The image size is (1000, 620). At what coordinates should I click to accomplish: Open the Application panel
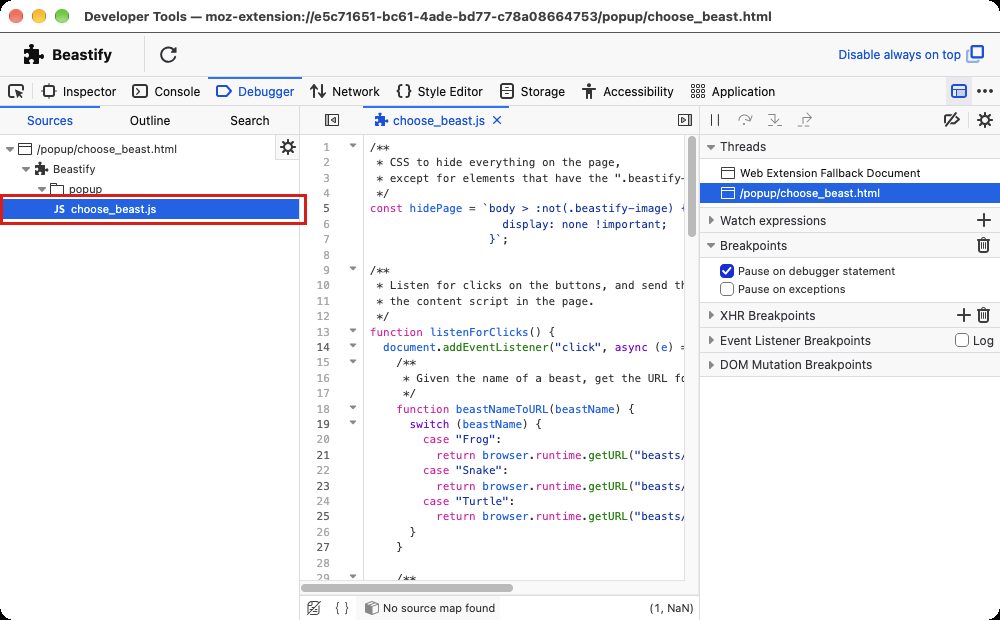(733, 91)
